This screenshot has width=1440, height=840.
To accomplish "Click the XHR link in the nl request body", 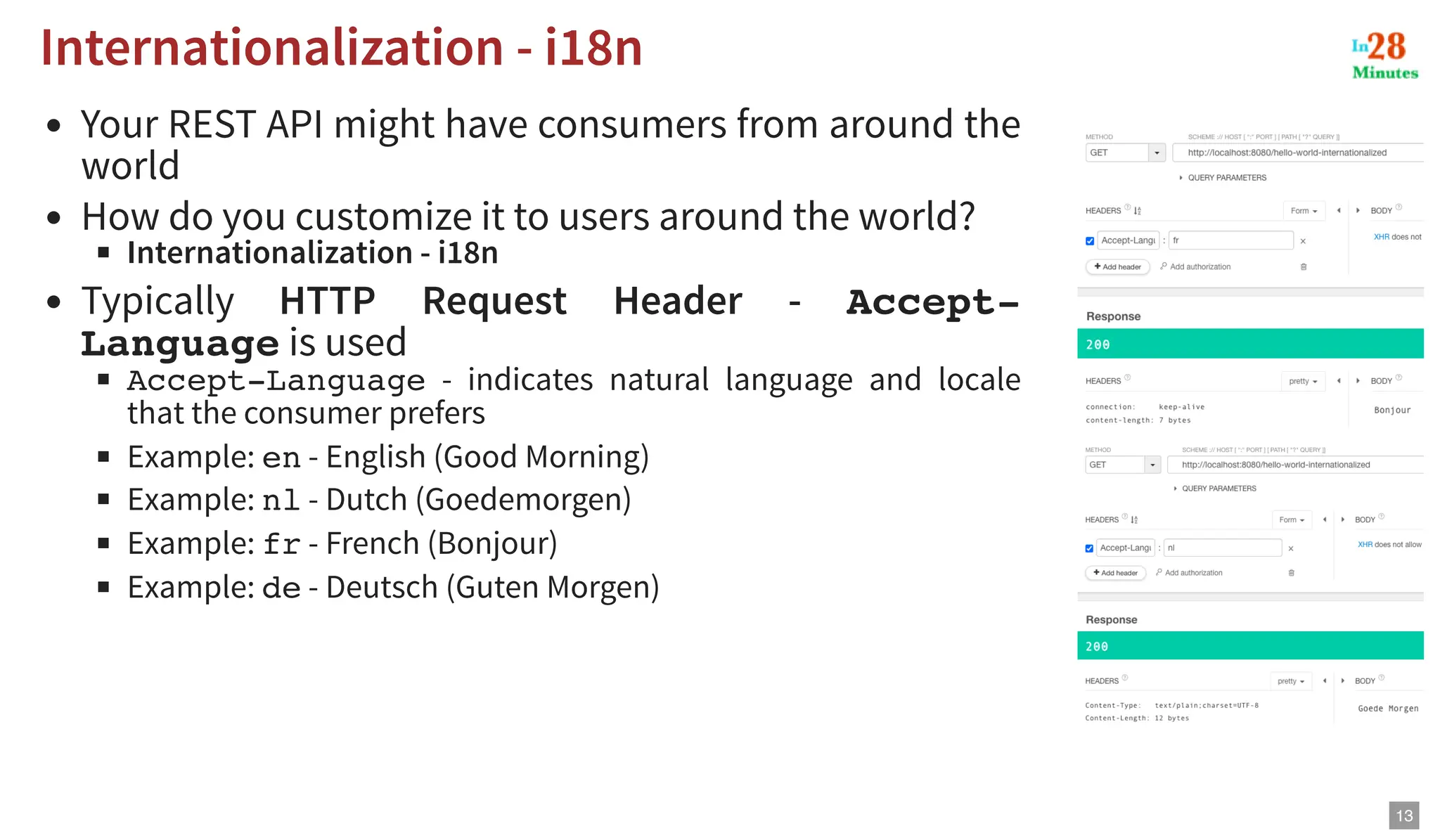I will [1365, 545].
